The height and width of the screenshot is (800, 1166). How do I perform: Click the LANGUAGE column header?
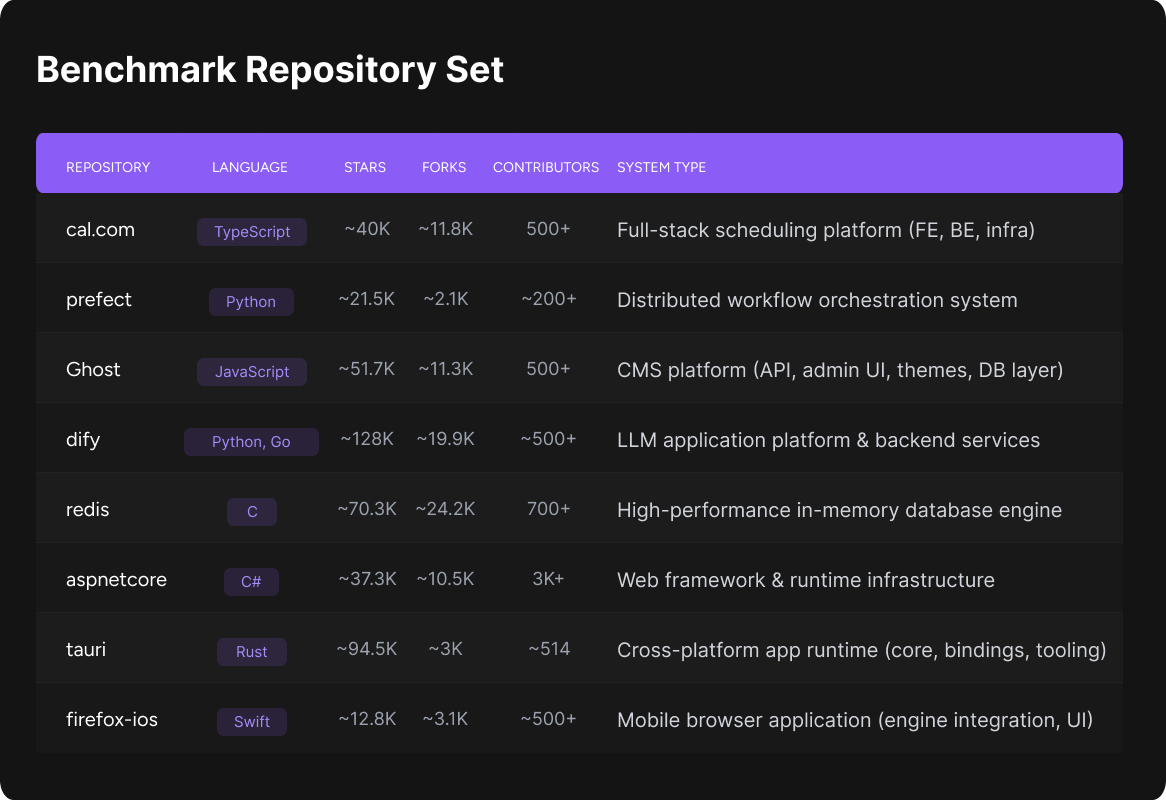(x=250, y=167)
